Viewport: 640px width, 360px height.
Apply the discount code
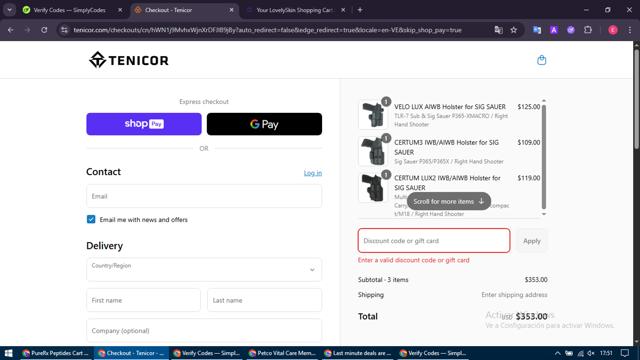[x=532, y=241]
